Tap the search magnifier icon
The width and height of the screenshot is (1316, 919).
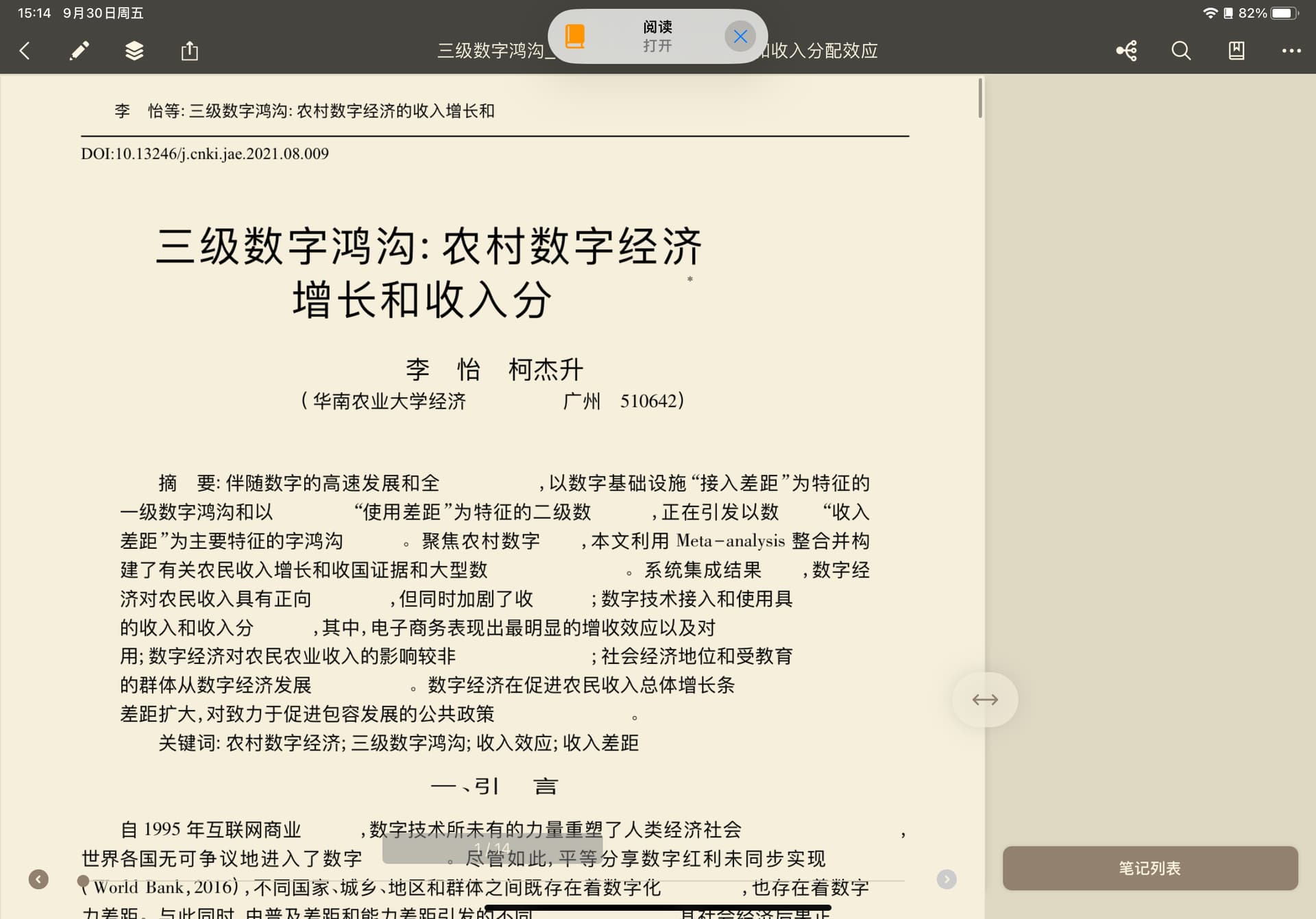1181,51
